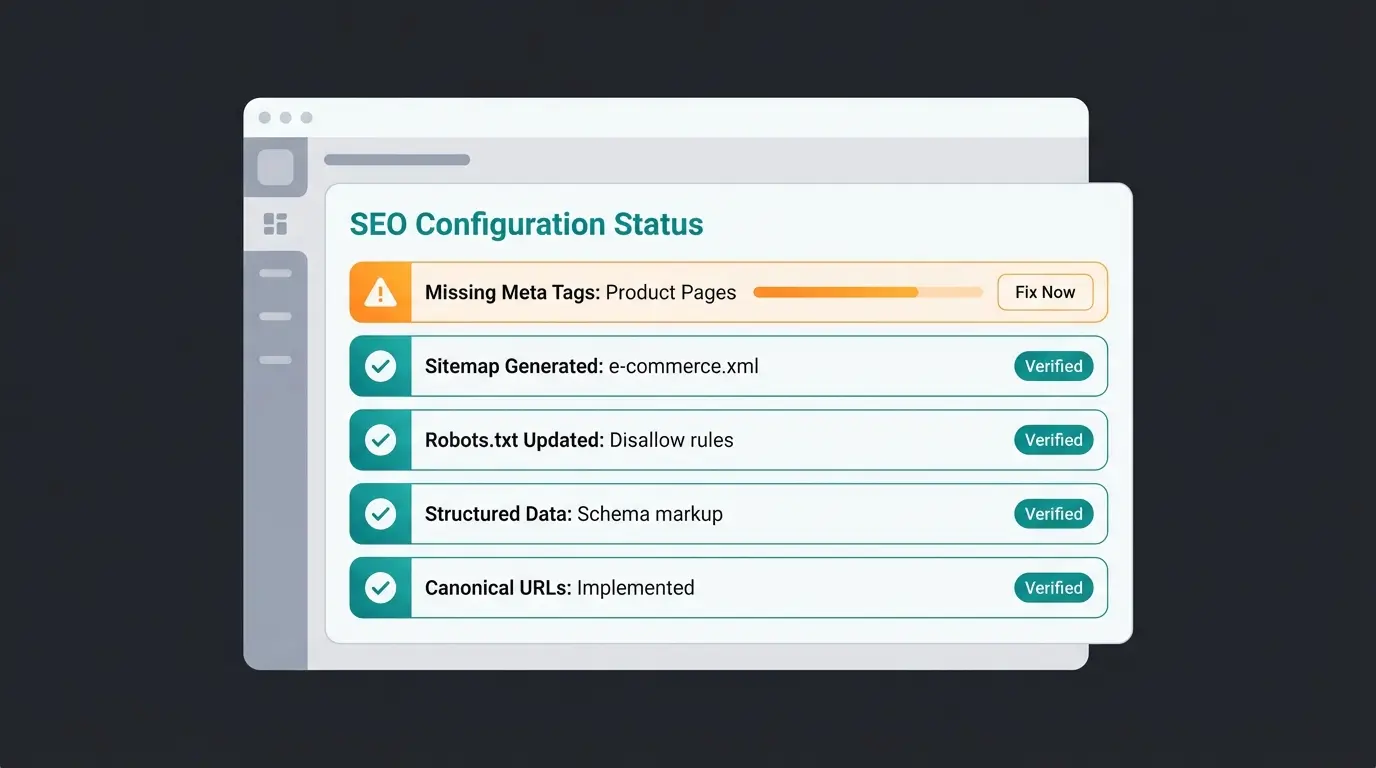The width and height of the screenshot is (1376, 768).
Task: Click the Fix Now button
Action: pos(1044,292)
